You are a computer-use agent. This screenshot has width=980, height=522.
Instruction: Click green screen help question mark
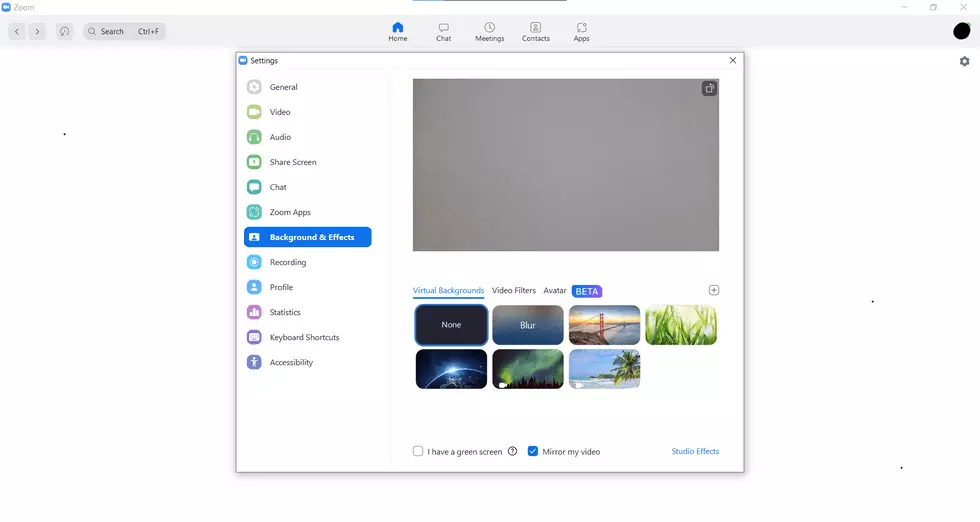512,451
